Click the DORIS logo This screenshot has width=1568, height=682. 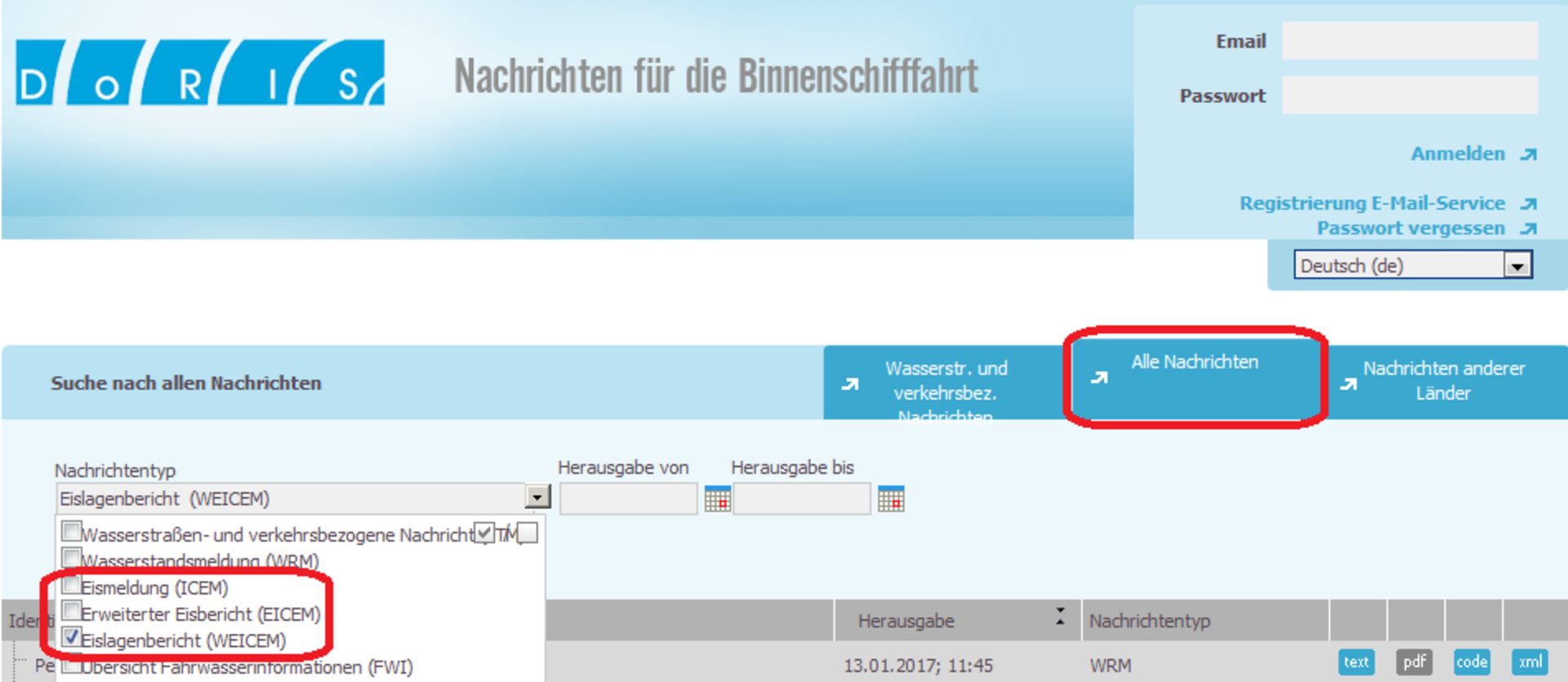coord(200,73)
